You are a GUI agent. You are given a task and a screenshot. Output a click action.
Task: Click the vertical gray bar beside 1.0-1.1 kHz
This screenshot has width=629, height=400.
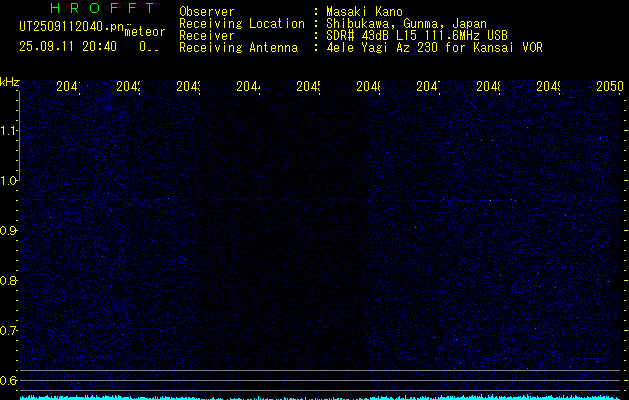[x=19, y=136]
